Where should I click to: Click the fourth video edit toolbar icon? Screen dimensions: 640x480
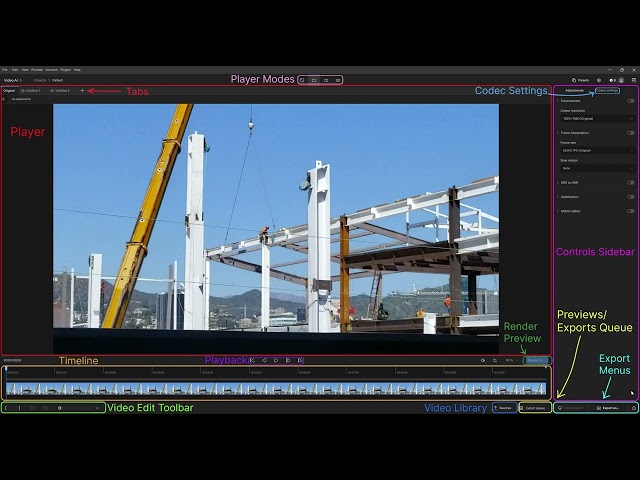click(45, 408)
